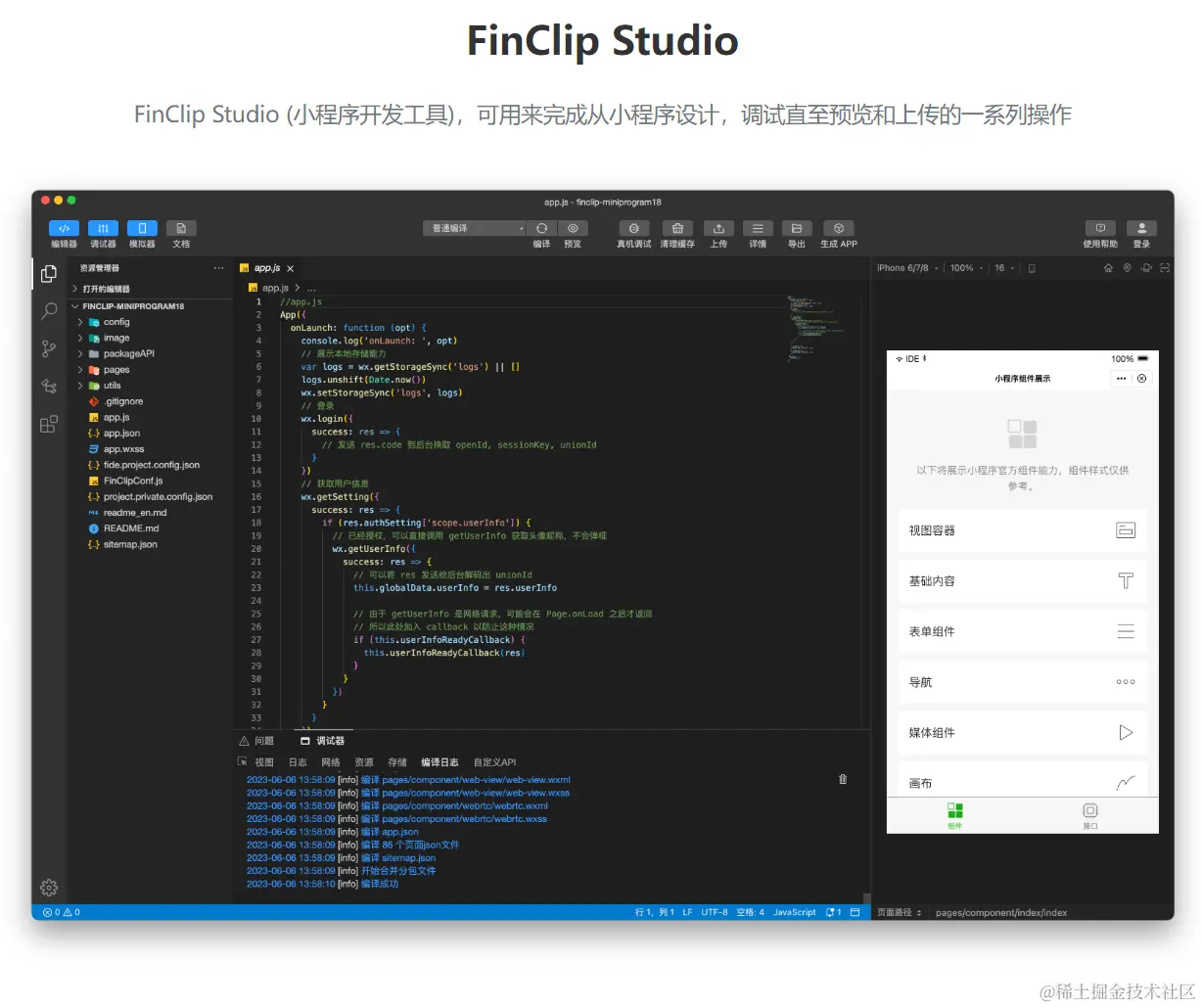Clear compile log with trash icon
1202x1008 pixels.
coord(843,780)
